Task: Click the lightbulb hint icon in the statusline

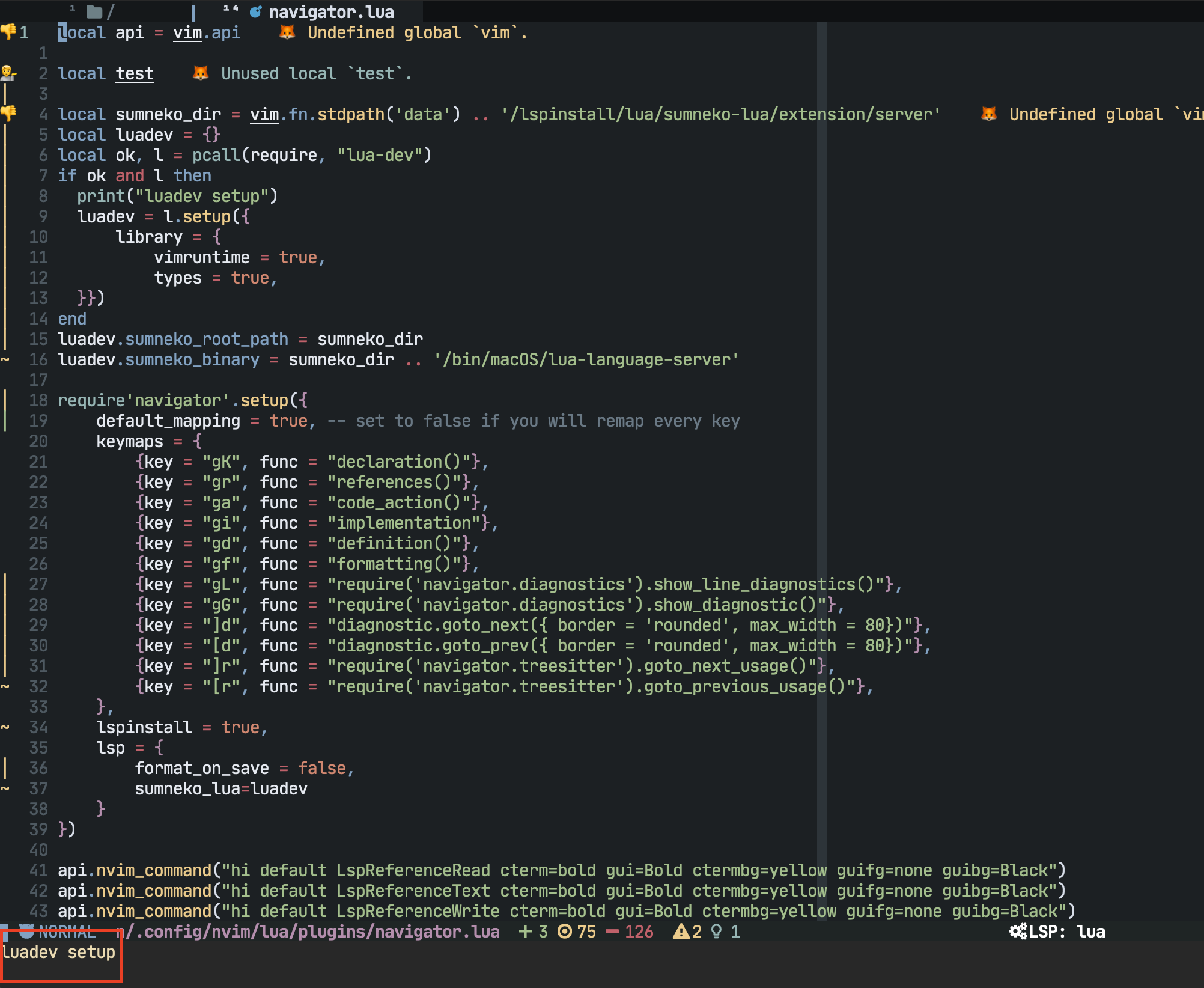Action: click(x=716, y=932)
